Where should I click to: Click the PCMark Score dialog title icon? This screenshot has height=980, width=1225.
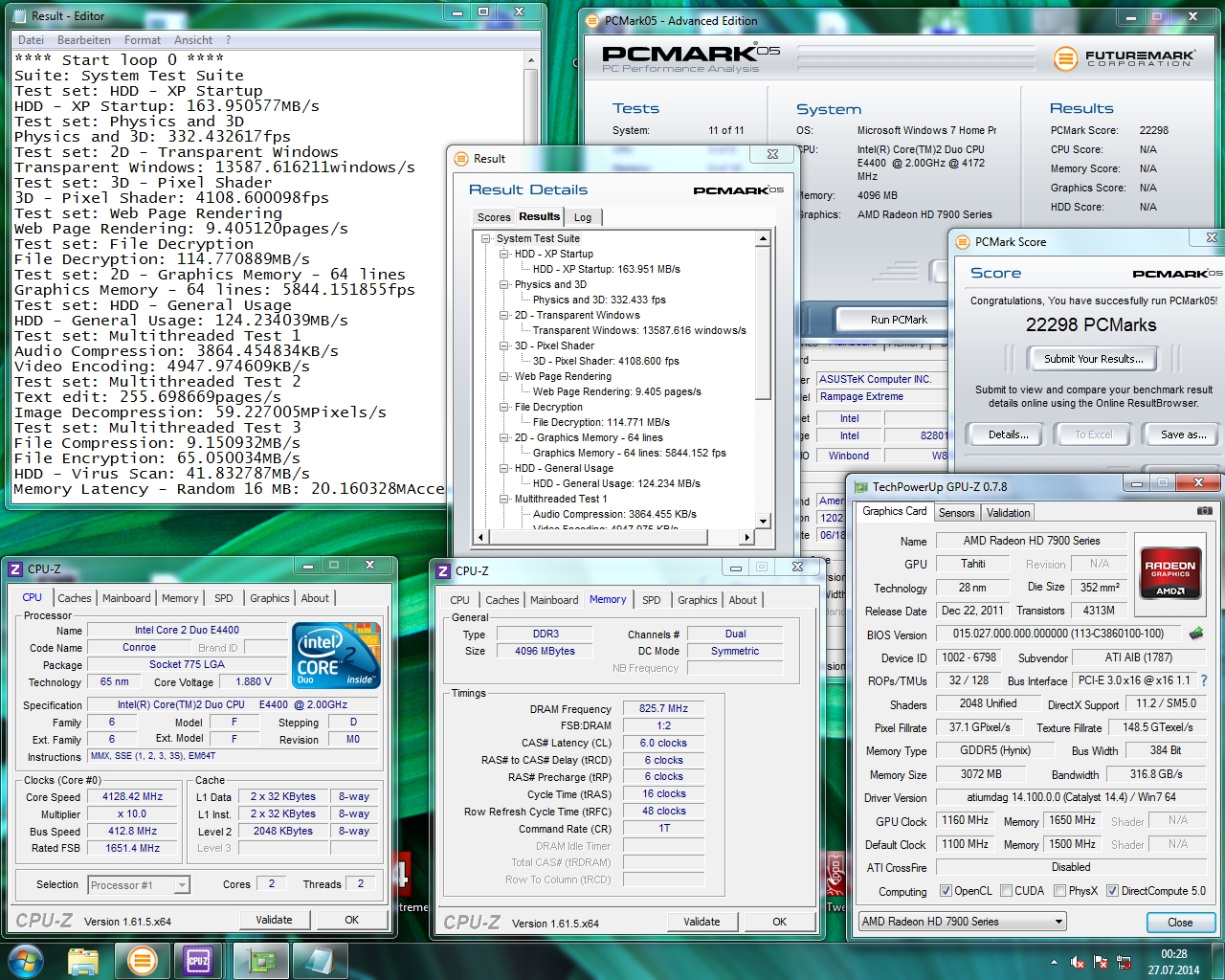coord(962,242)
